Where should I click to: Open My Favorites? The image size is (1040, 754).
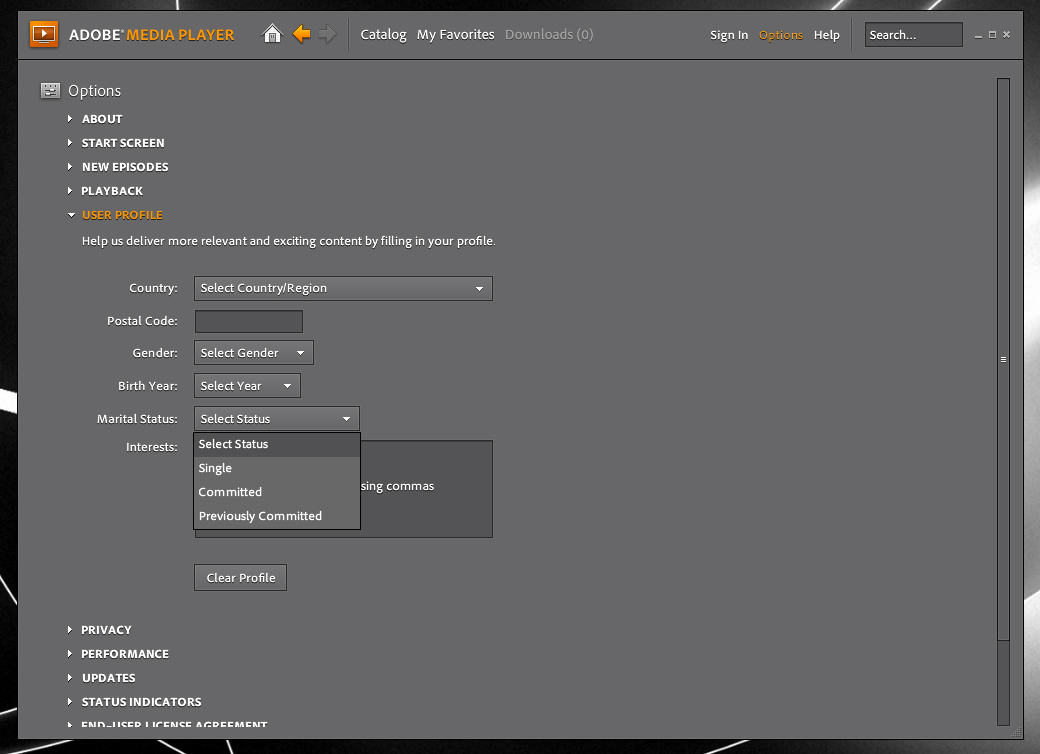456,34
